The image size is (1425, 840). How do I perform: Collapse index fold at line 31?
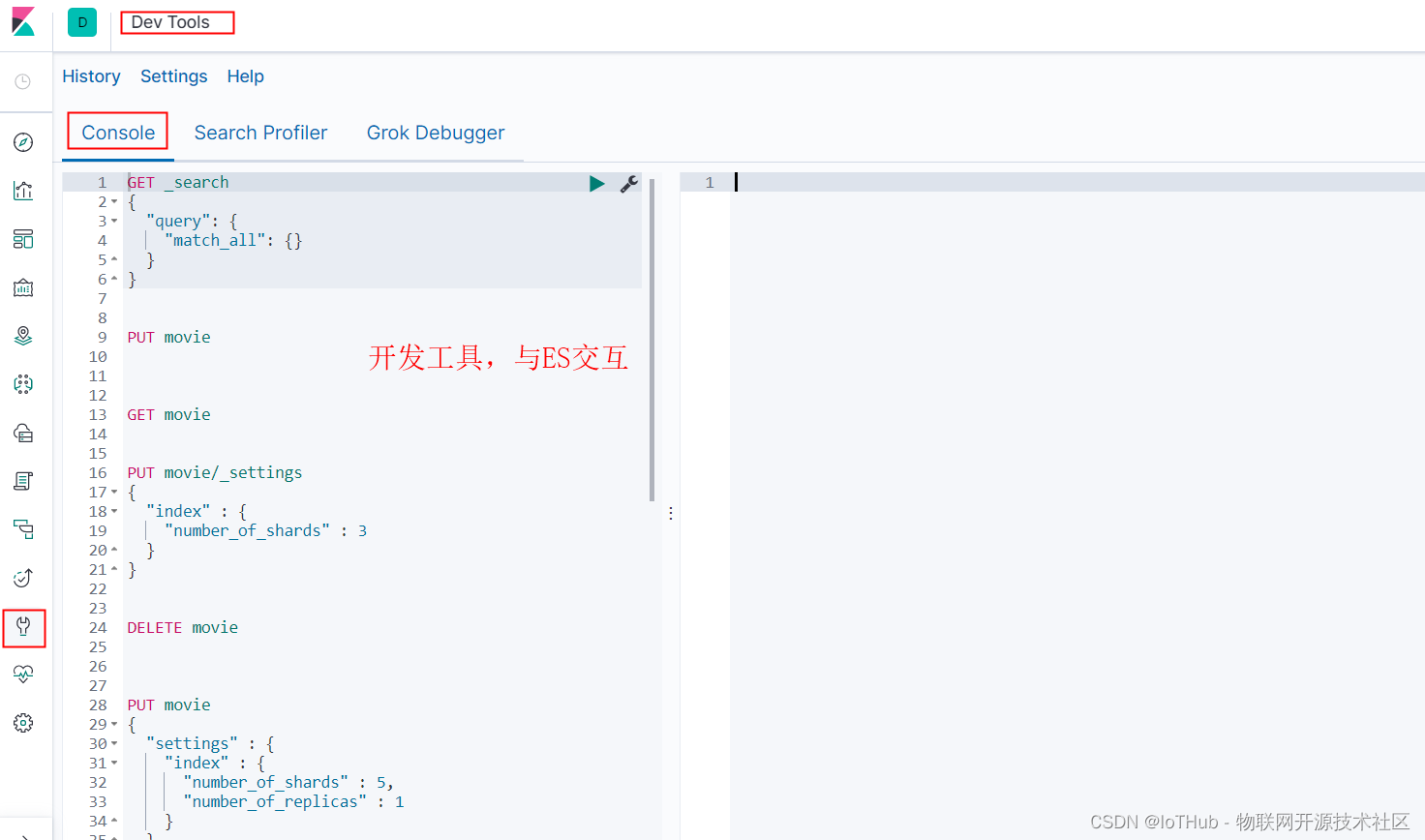pos(114,764)
